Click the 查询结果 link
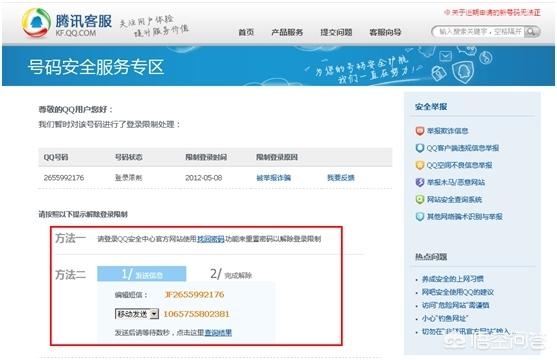The width and height of the screenshot is (557, 360). click(218, 333)
